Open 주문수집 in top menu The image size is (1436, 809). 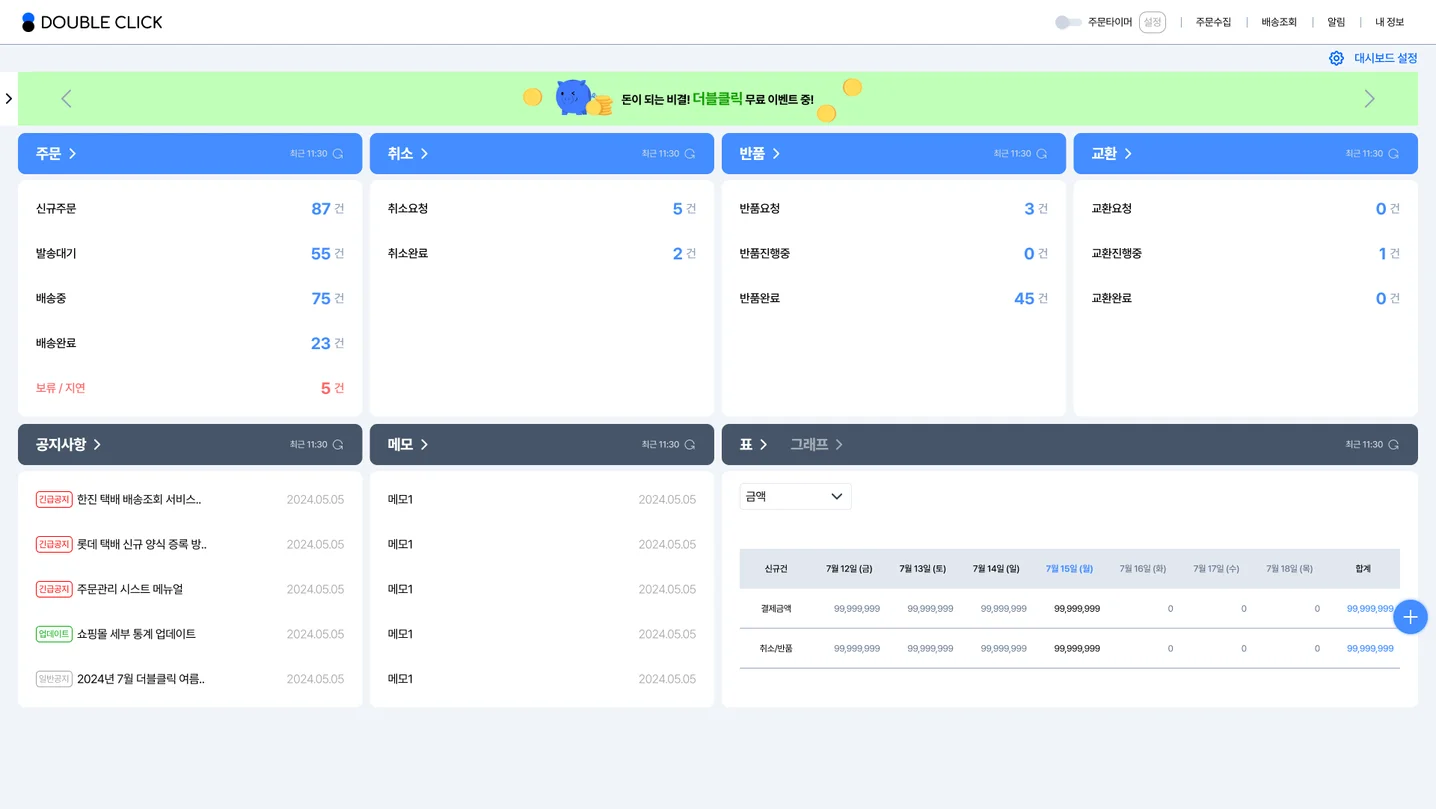coord(1214,22)
